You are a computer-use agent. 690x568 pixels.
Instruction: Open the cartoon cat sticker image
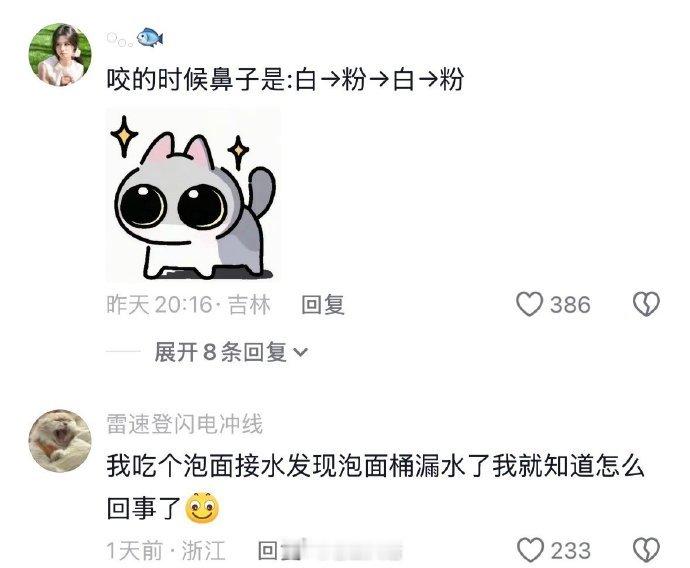point(193,195)
